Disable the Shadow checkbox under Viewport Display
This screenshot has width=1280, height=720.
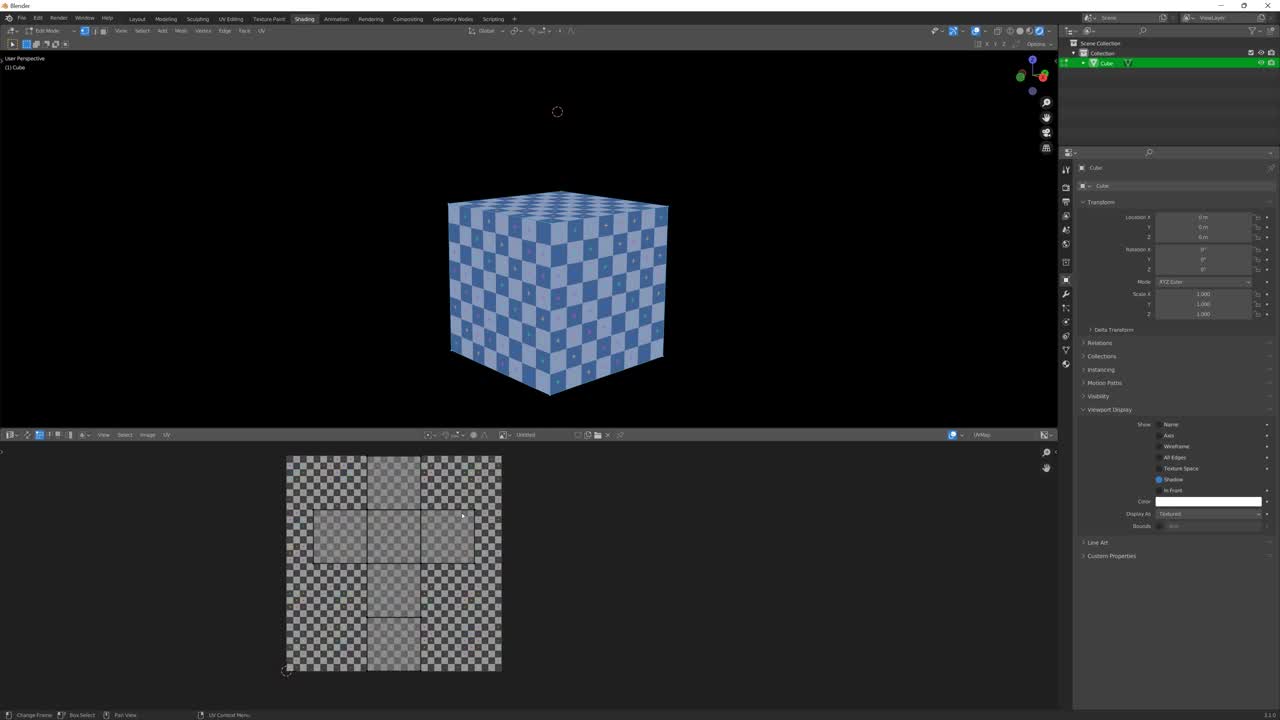point(1158,479)
